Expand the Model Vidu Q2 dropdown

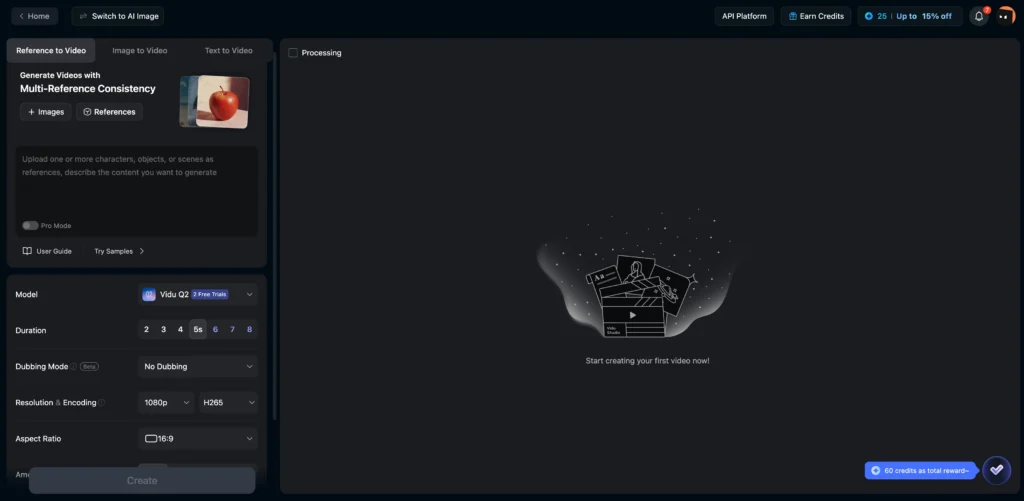pyautogui.click(x=197, y=294)
